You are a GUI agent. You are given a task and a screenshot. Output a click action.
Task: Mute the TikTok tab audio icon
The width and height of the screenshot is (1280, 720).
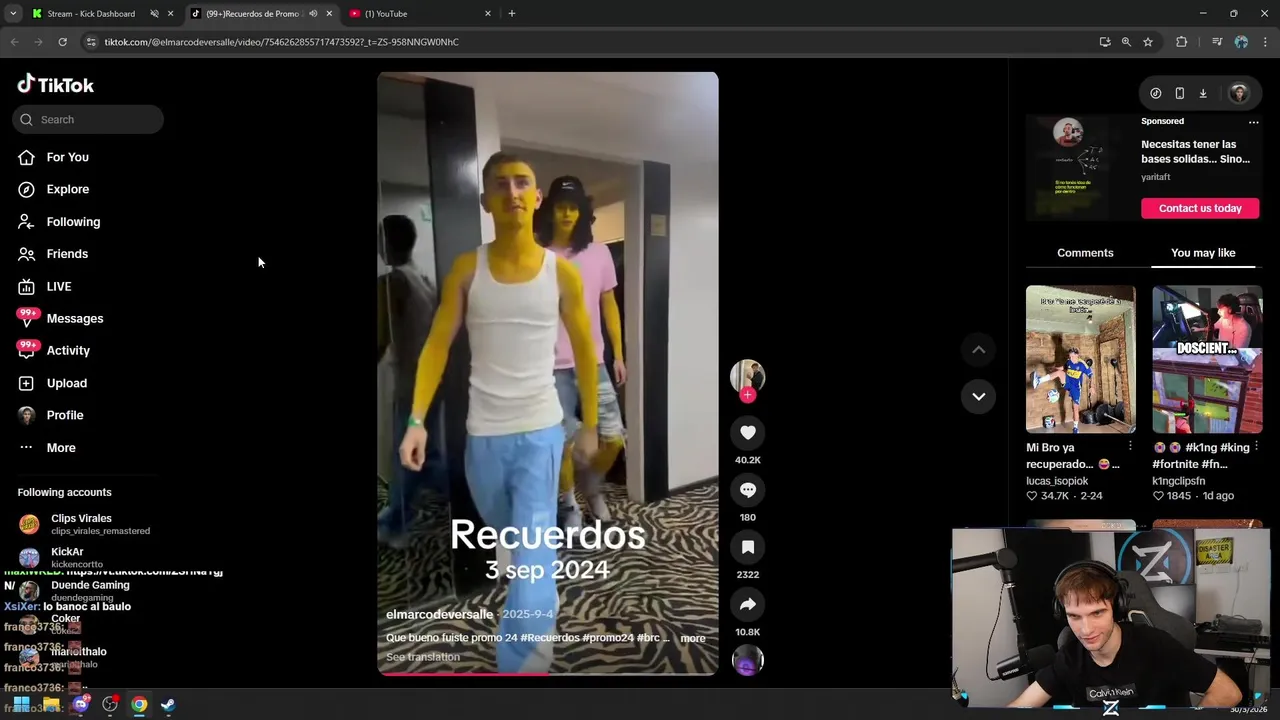pos(313,14)
